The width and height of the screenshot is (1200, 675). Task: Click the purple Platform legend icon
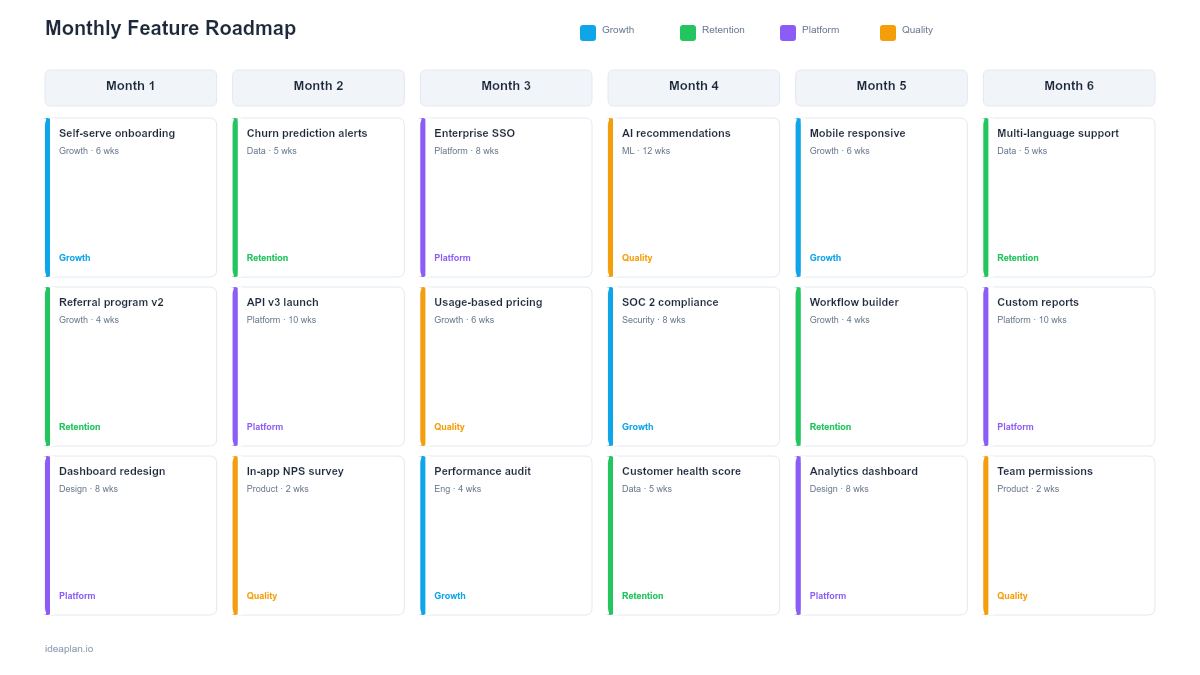click(786, 32)
